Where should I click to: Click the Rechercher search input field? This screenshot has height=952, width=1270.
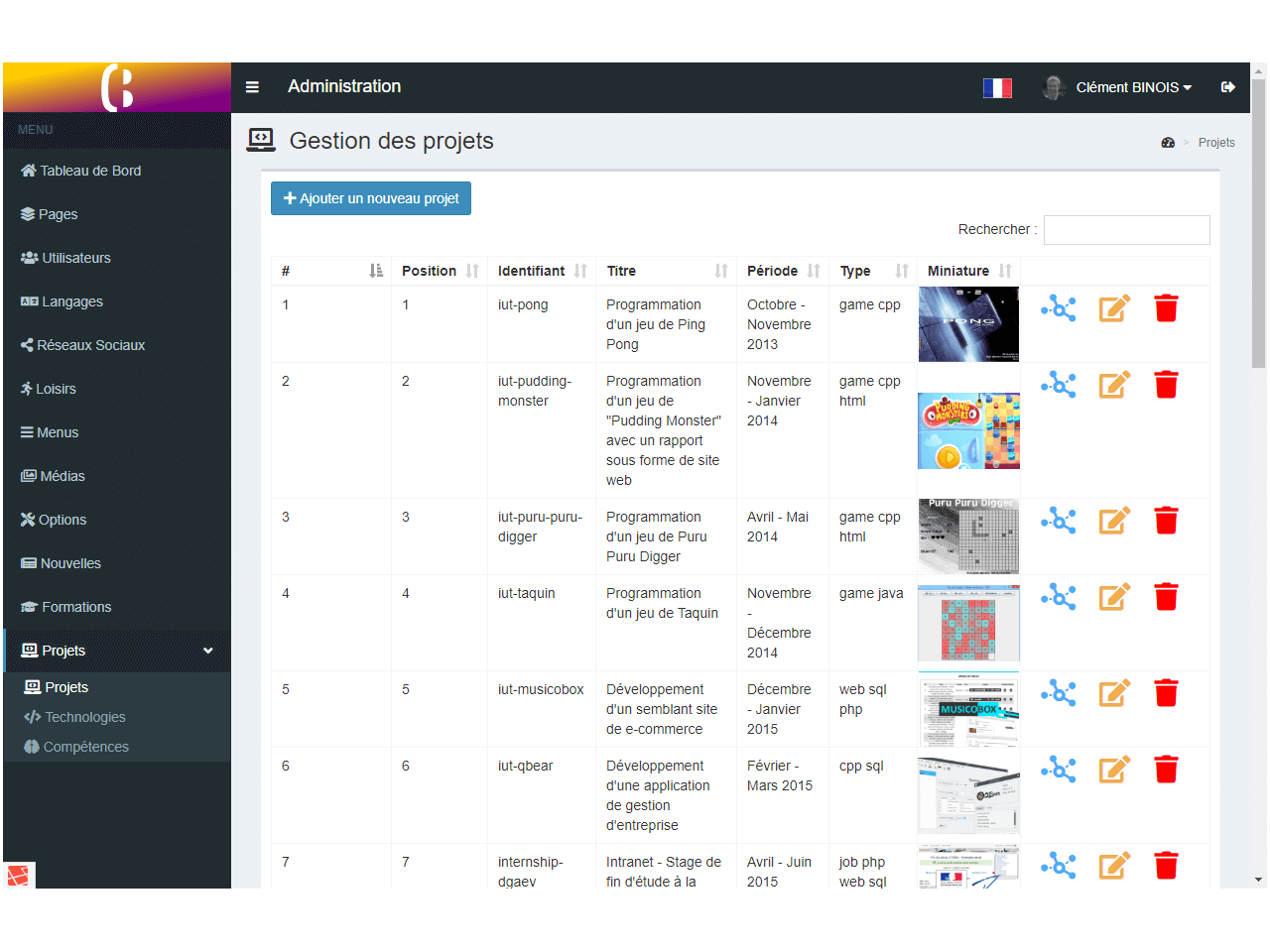1126,230
